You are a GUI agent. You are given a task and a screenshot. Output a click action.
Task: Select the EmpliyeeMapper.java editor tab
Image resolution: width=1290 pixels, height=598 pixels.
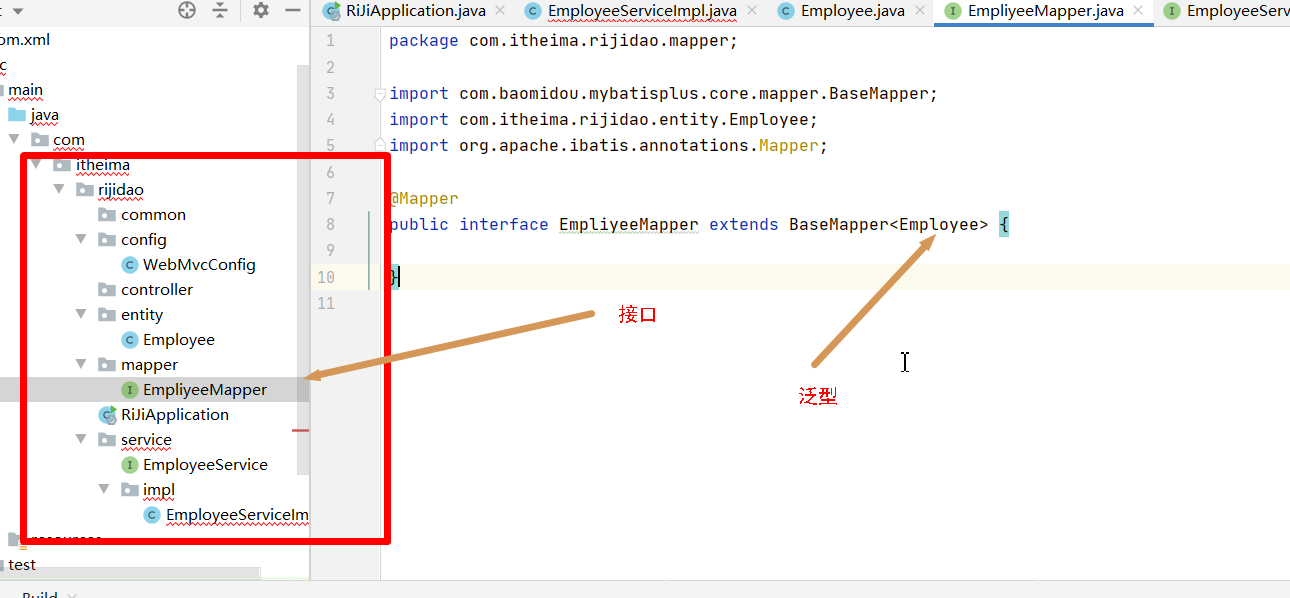tap(1045, 11)
